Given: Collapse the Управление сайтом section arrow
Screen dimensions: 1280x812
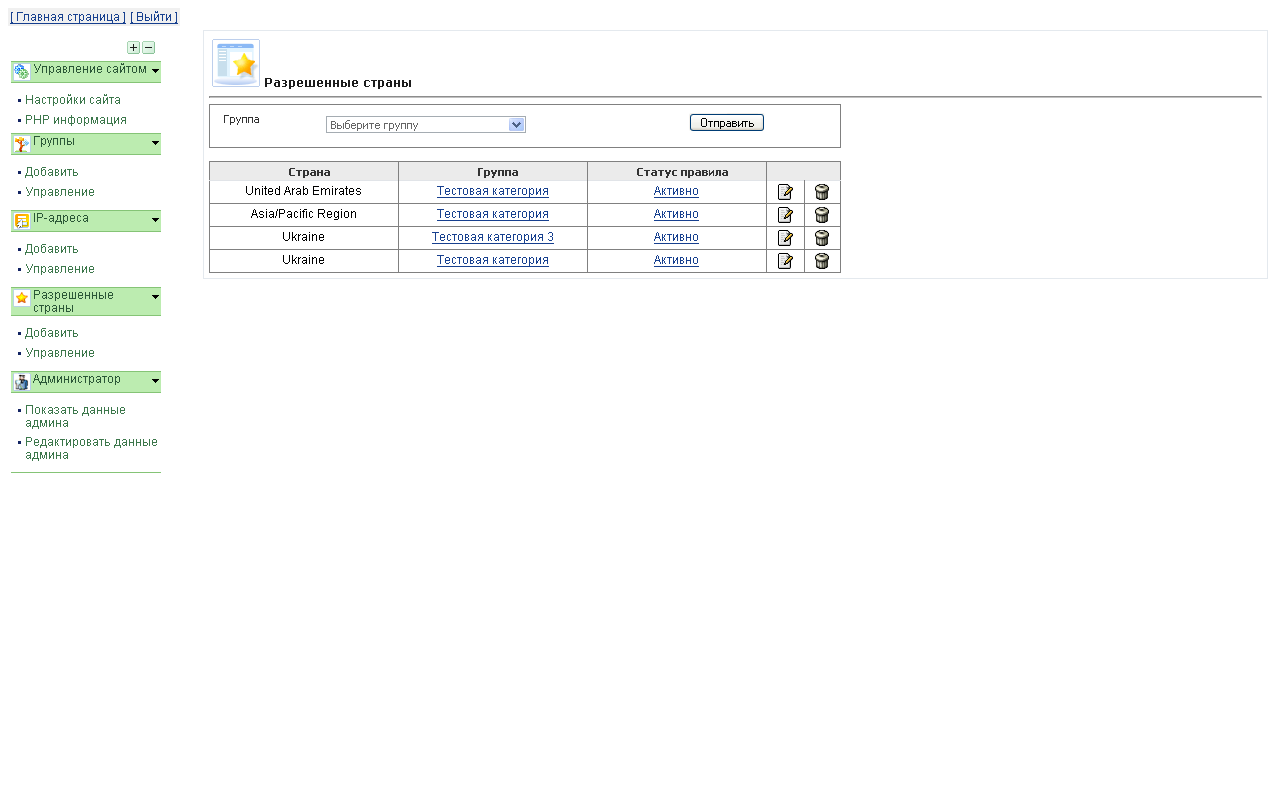Looking at the screenshot, I should tap(156, 71).
